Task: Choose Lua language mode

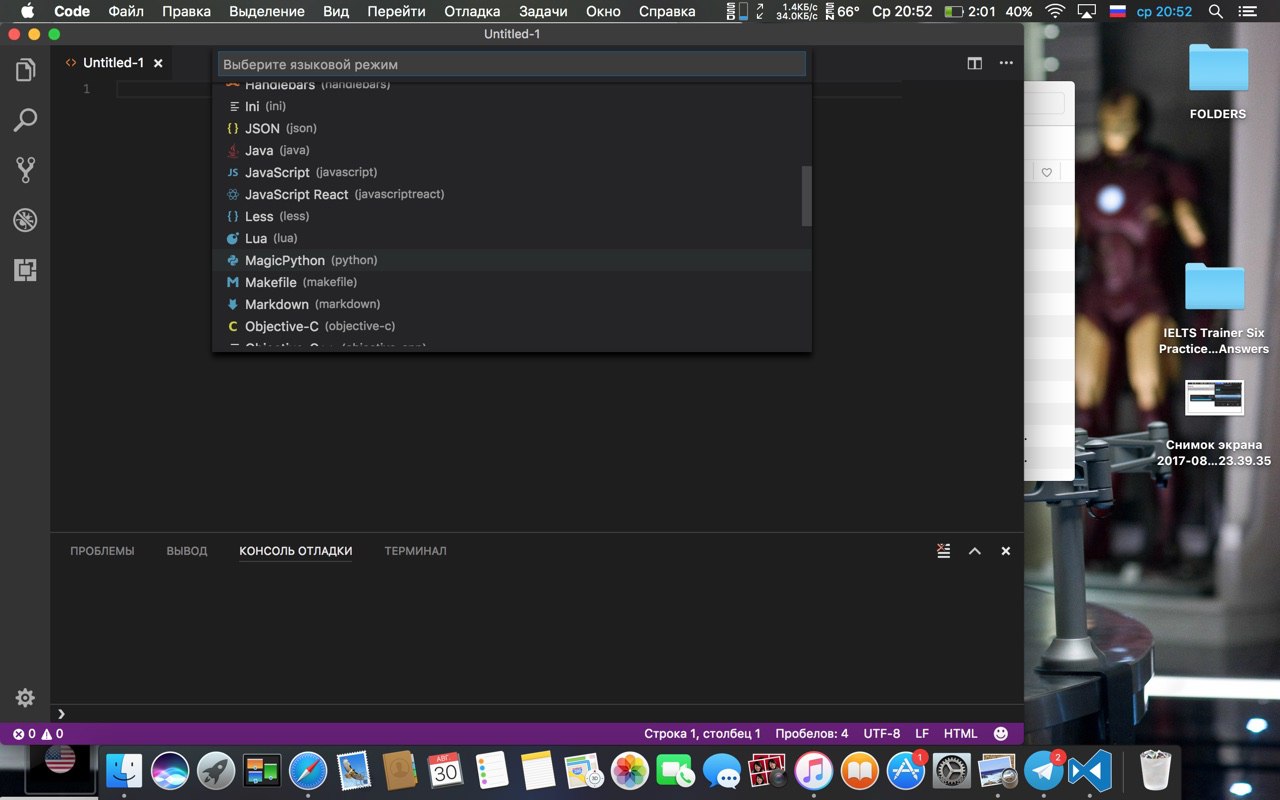Action: 512,238
